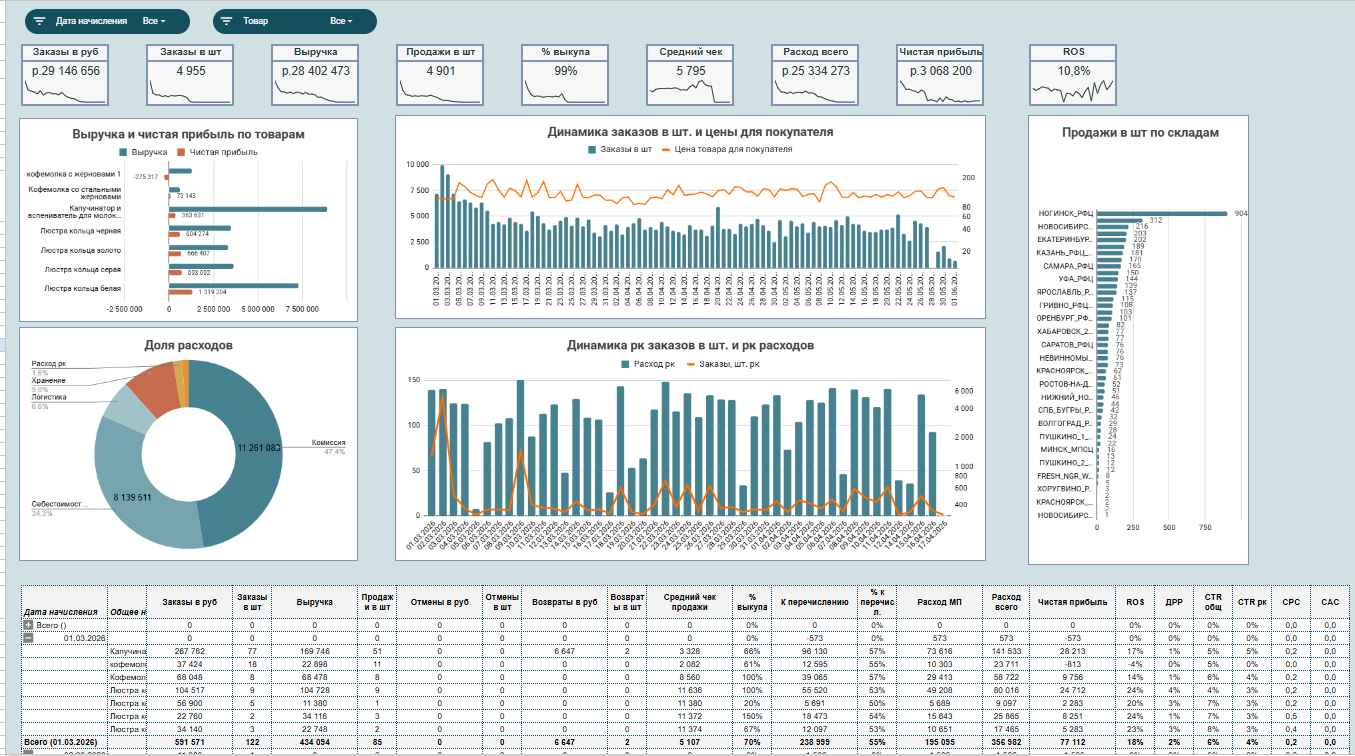Click 'Расход рк' legend entry

[x=648, y=364]
